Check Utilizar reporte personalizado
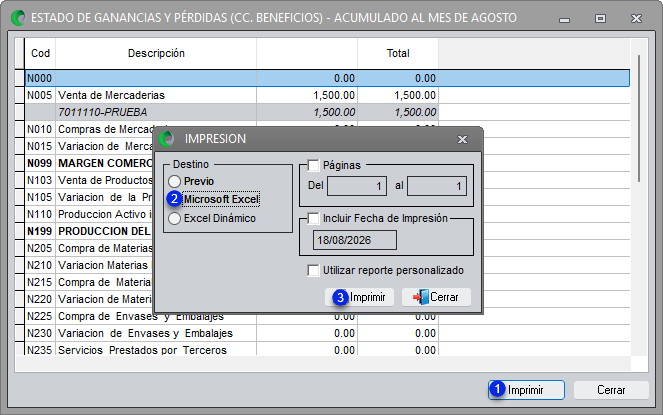Viewport: 663px width, 415px height. (x=313, y=270)
